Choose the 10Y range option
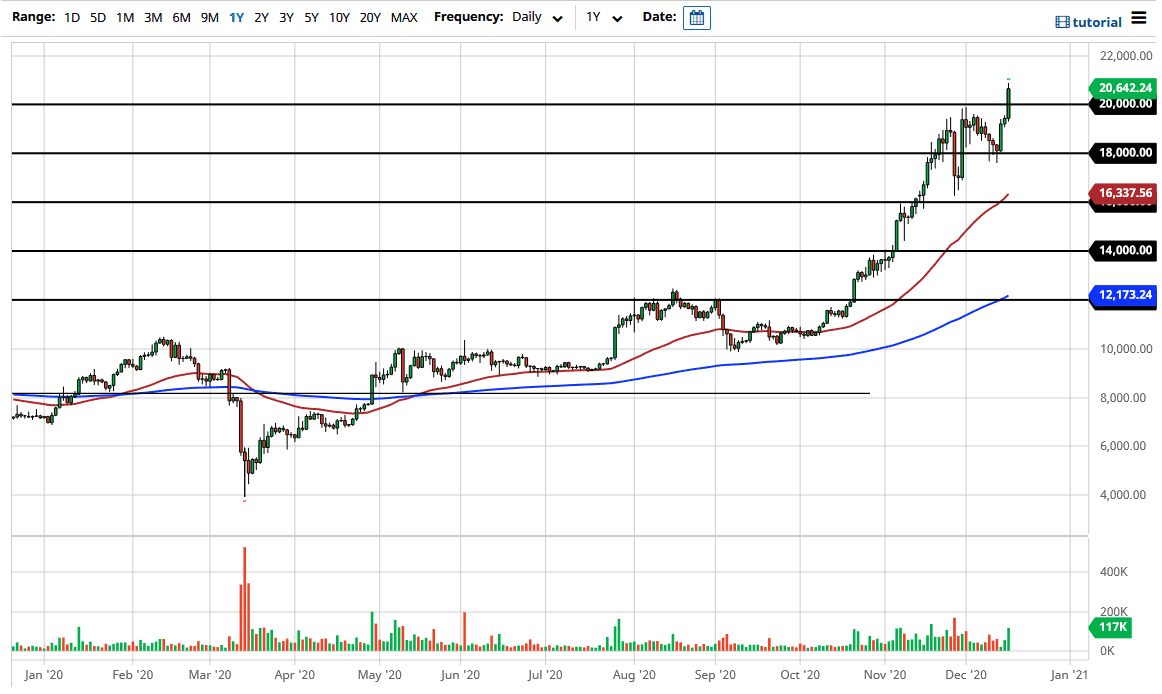The image size is (1162, 694). tap(338, 17)
